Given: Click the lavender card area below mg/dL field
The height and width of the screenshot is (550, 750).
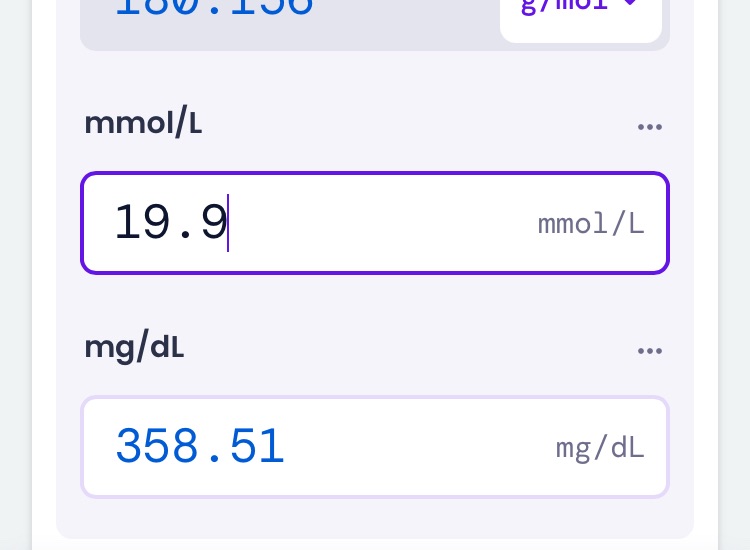Looking at the screenshot, I should click(375, 518).
